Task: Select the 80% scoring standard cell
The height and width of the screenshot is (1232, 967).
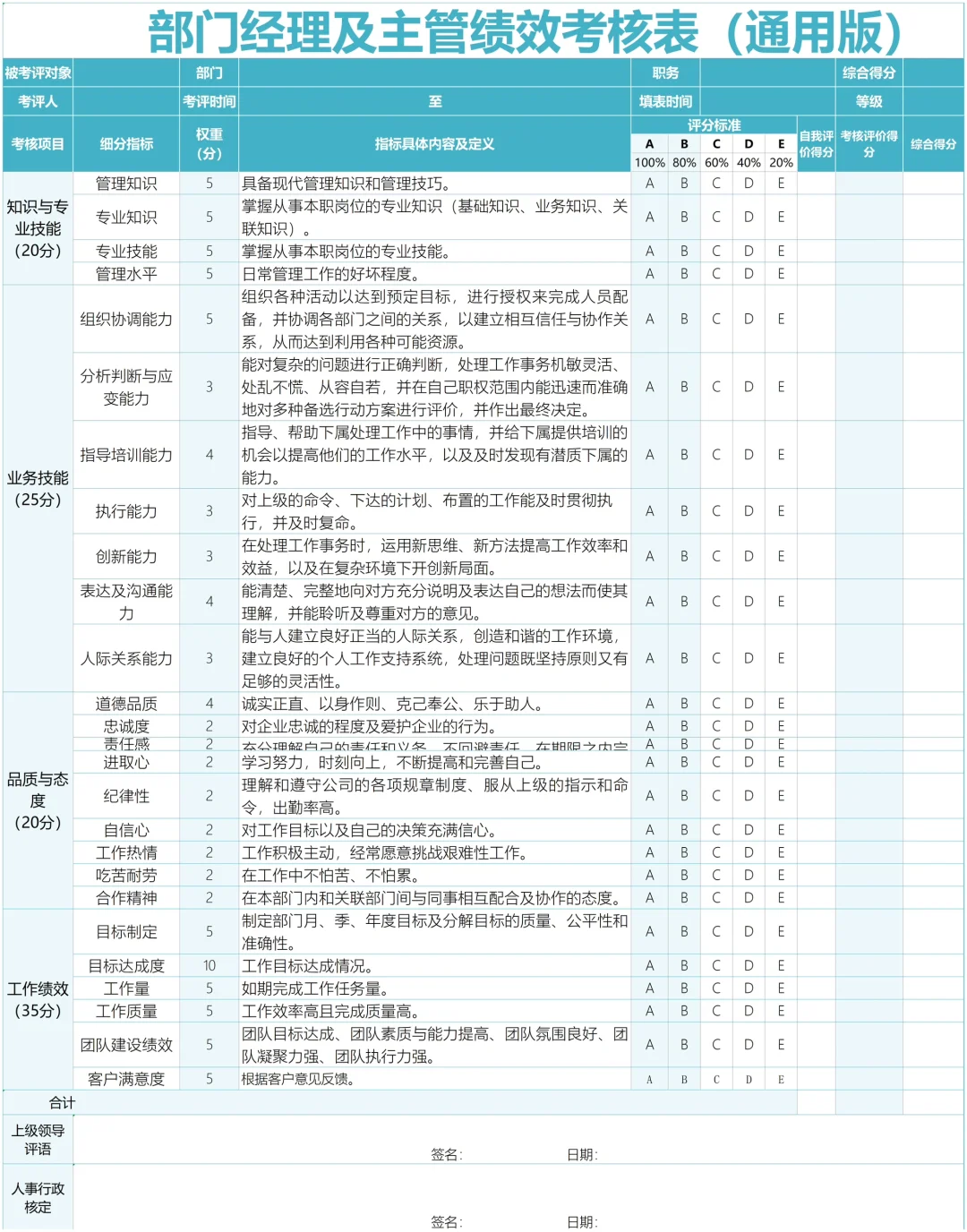Action: tap(684, 162)
